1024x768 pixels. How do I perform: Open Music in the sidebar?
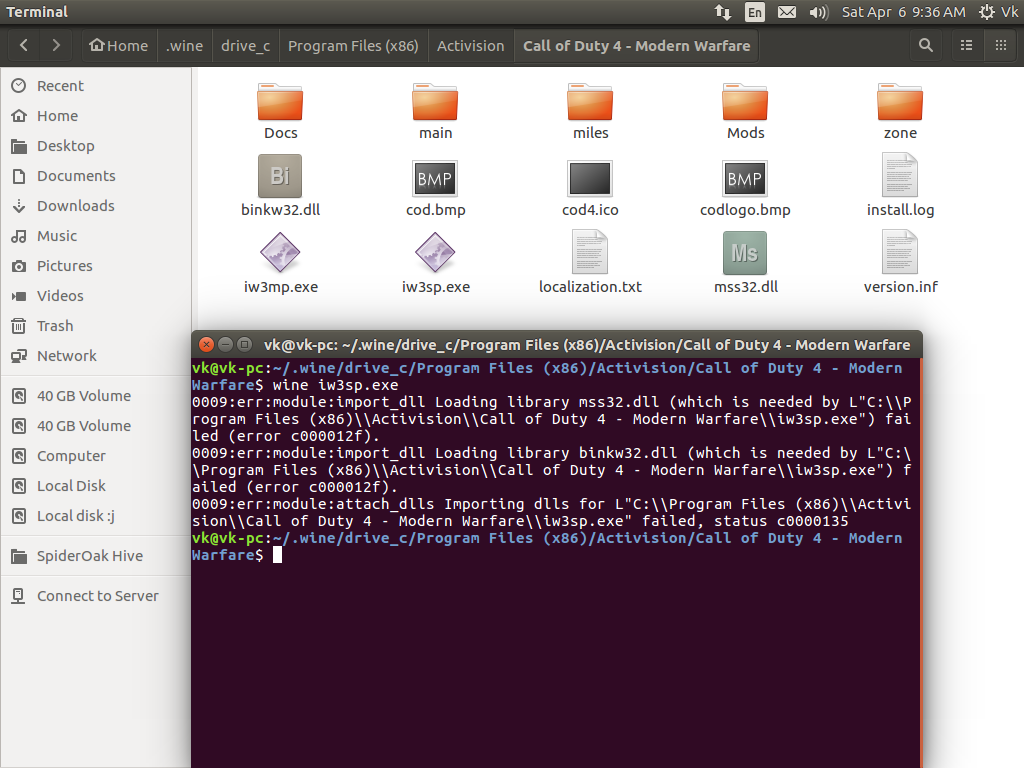click(96, 236)
